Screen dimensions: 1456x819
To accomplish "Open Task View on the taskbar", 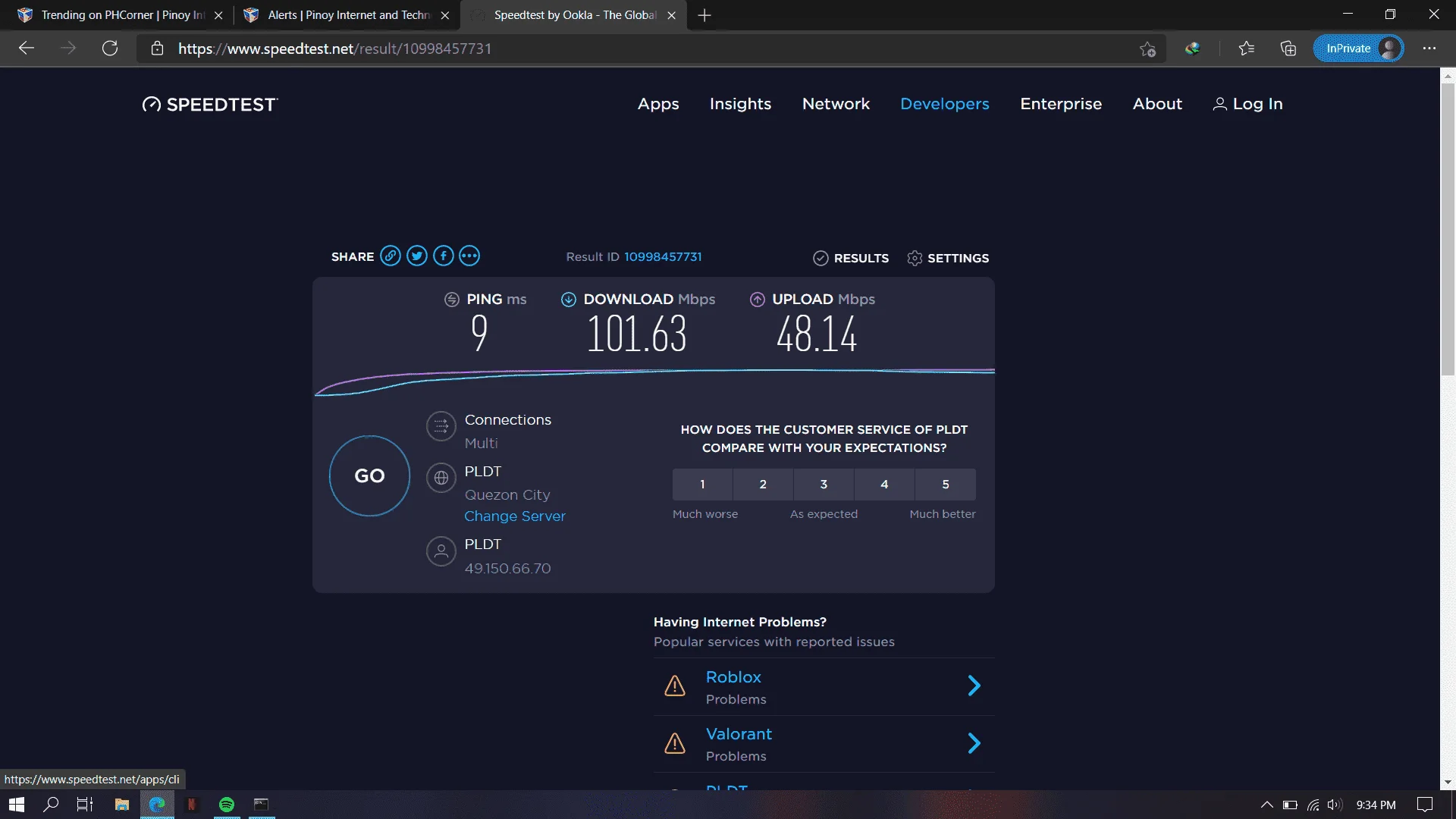I will (x=85, y=805).
